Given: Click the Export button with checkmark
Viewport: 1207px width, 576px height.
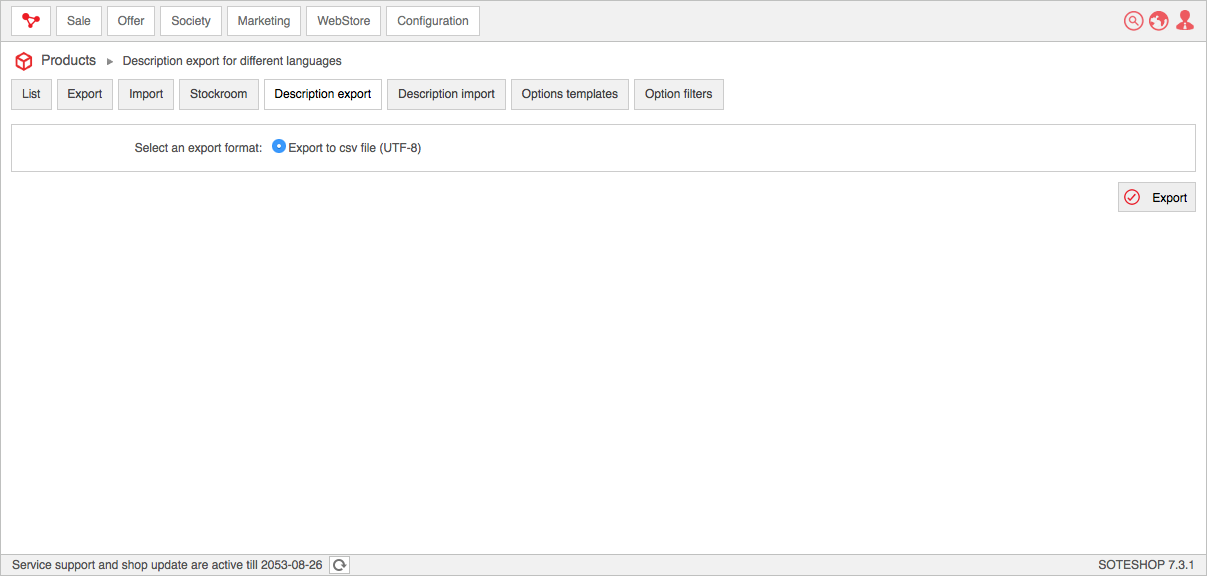Looking at the screenshot, I should 1157,198.
